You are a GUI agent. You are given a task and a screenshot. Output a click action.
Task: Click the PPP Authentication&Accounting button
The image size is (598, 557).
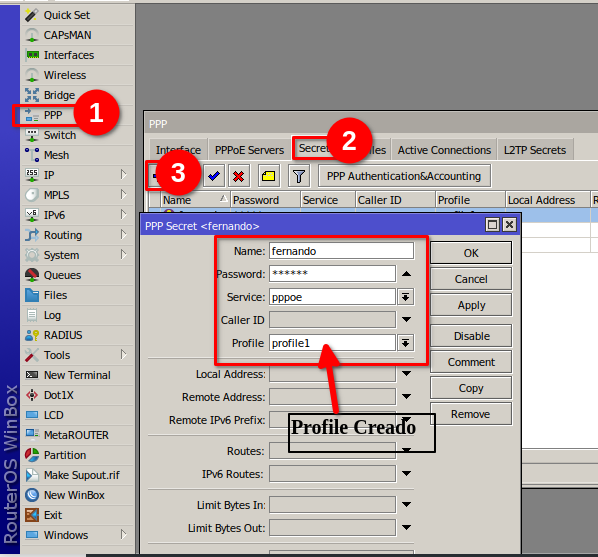(404, 176)
